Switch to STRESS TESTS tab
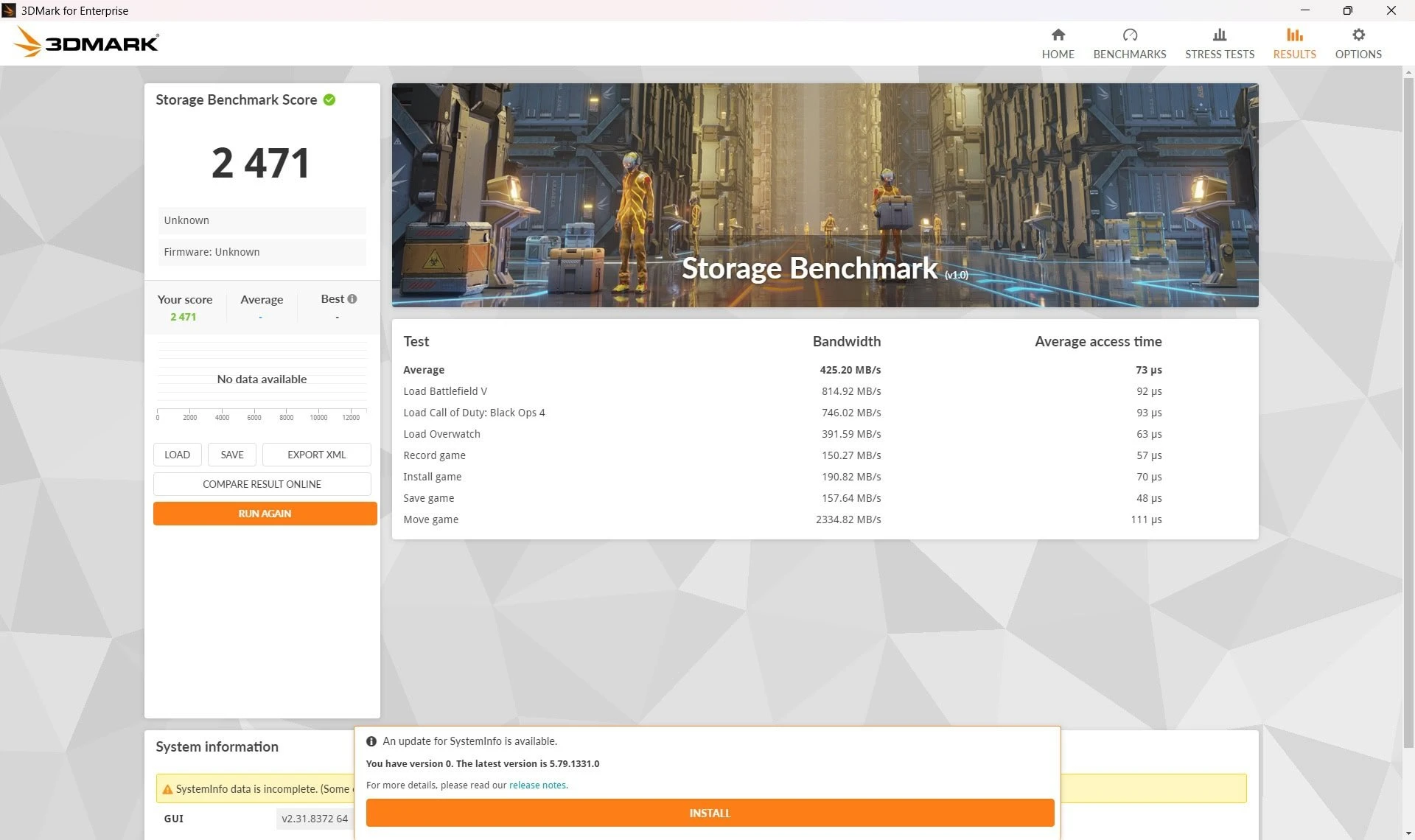This screenshot has width=1415, height=840. (x=1219, y=43)
